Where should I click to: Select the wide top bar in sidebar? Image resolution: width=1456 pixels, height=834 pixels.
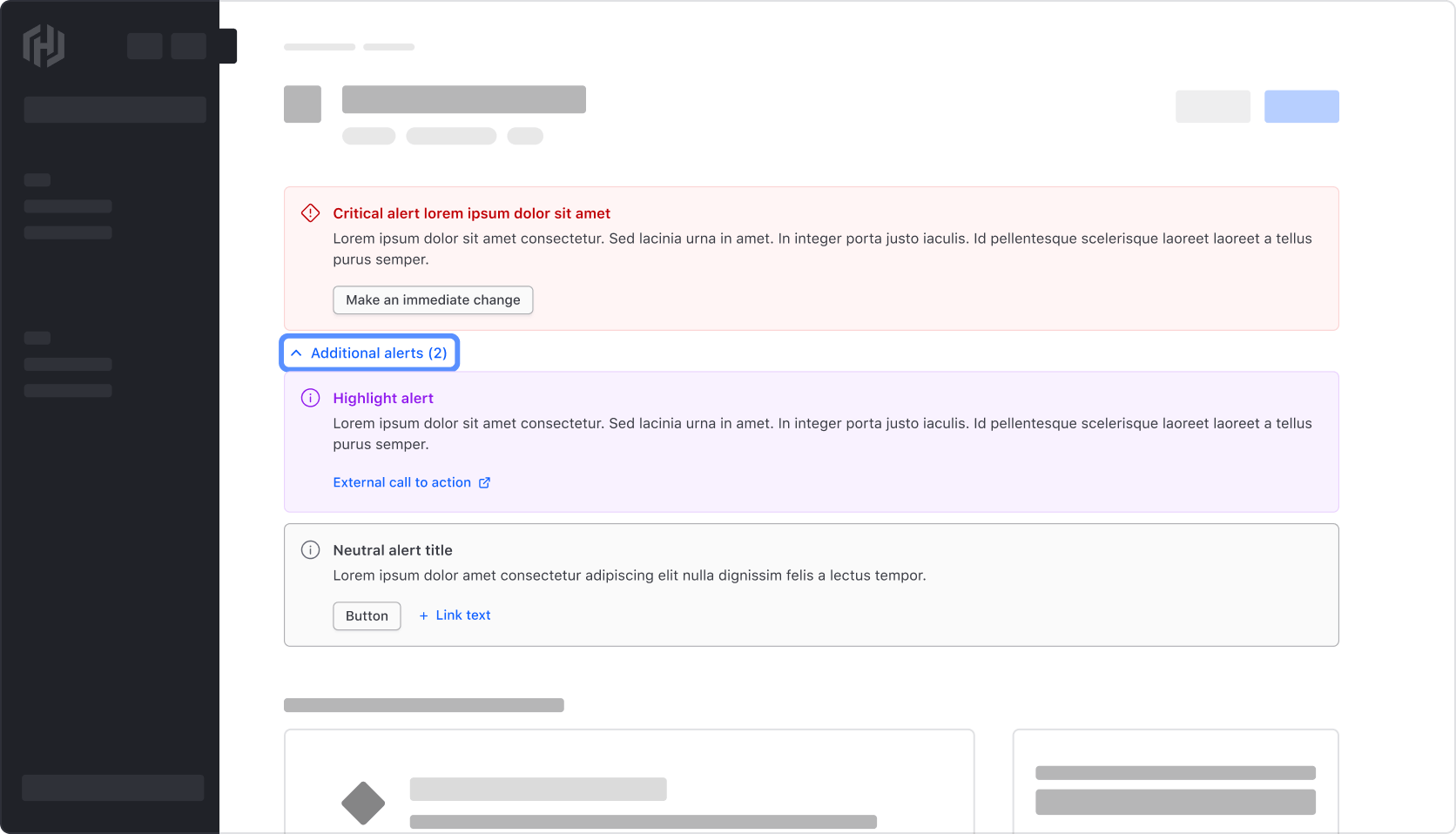(115, 110)
